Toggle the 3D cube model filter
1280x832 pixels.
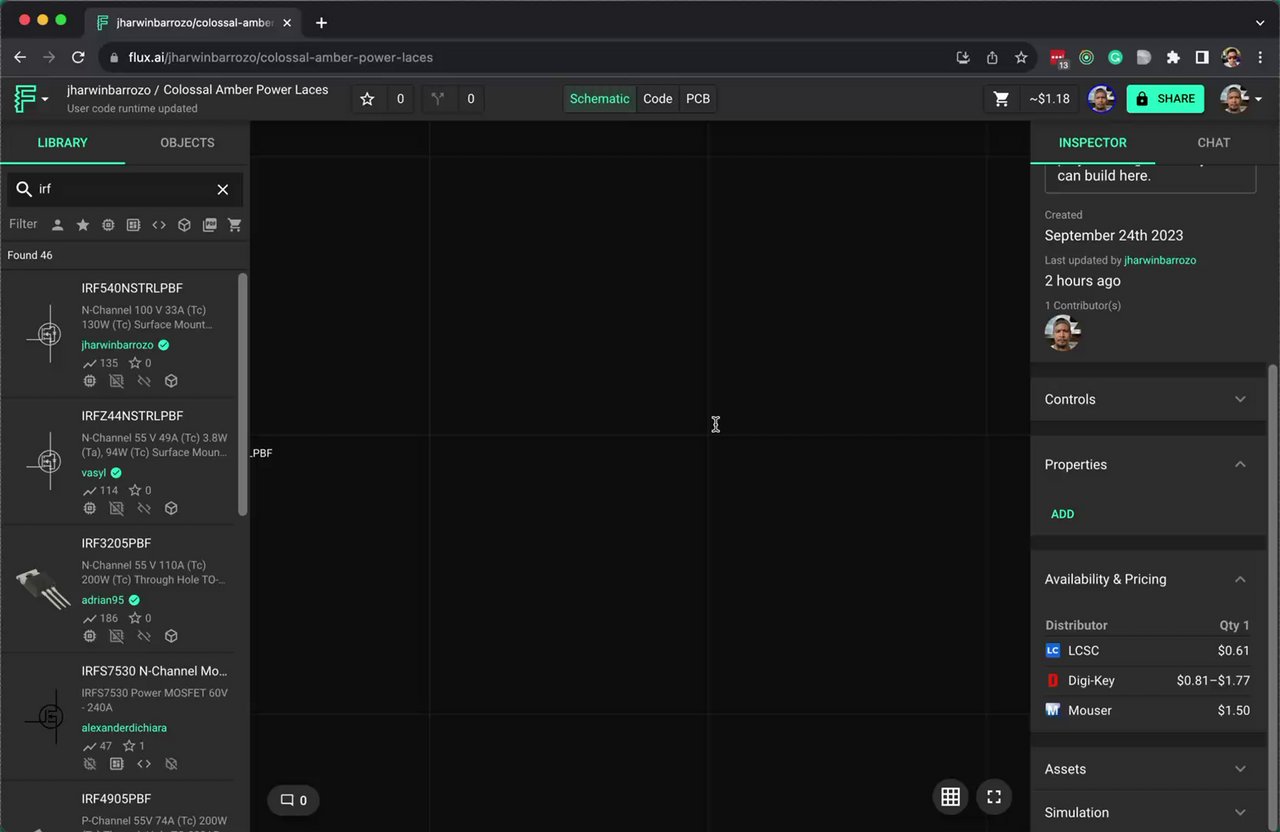[184, 225]
